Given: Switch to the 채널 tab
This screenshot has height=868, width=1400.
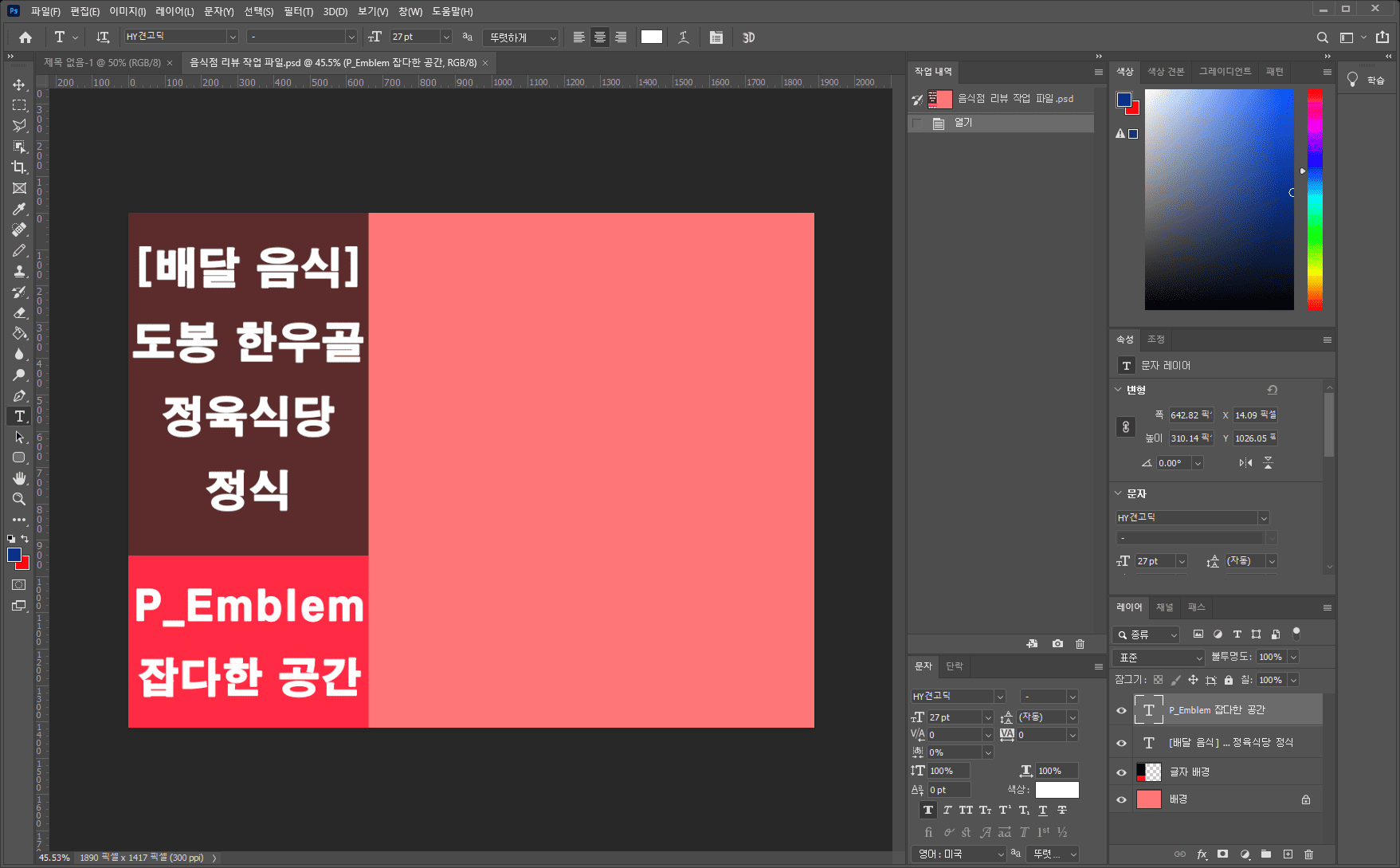Looking at the screenshot, I should [1163, 607].
